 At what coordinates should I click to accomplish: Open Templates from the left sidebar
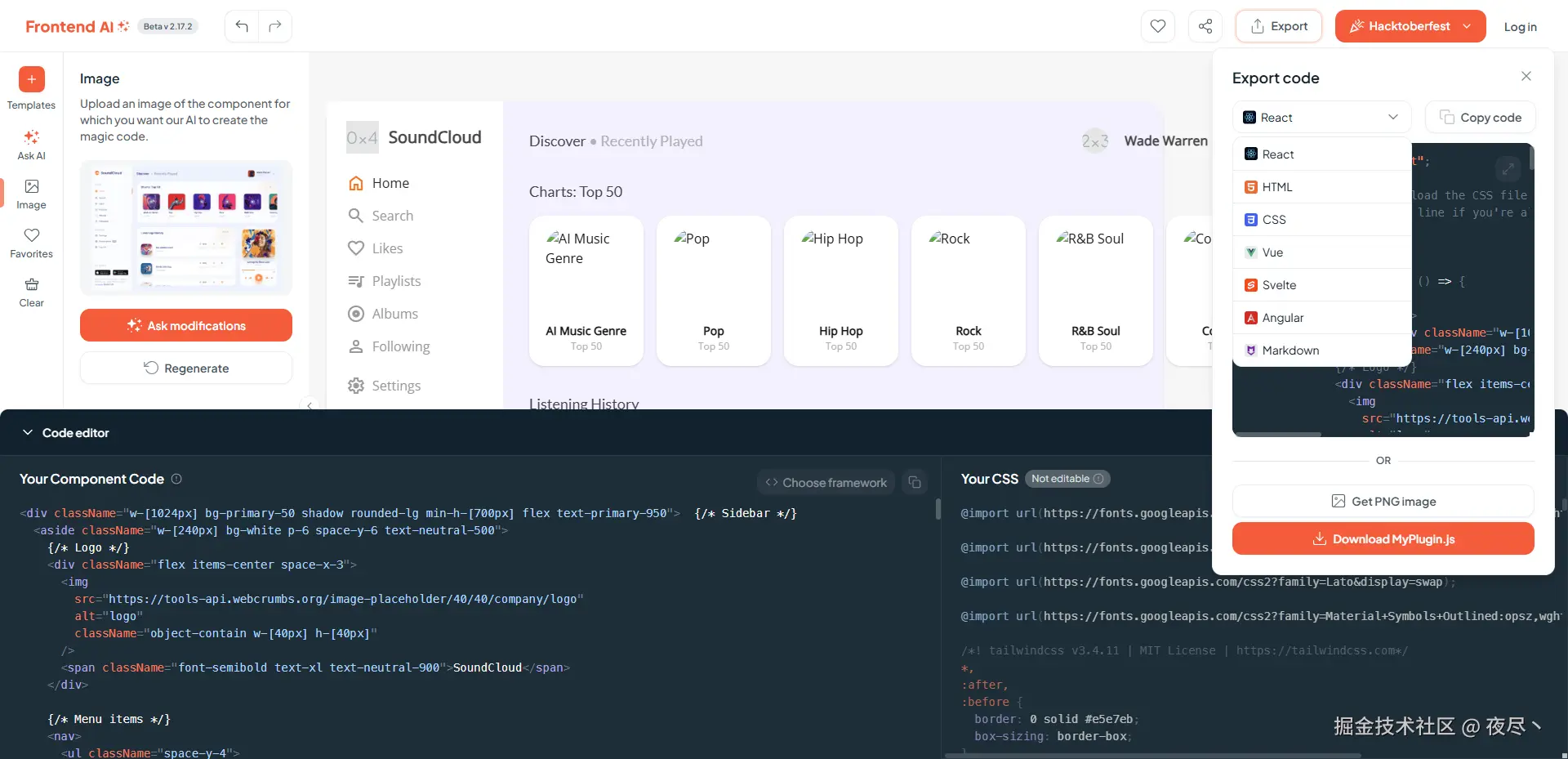click(x=31, y=88)
